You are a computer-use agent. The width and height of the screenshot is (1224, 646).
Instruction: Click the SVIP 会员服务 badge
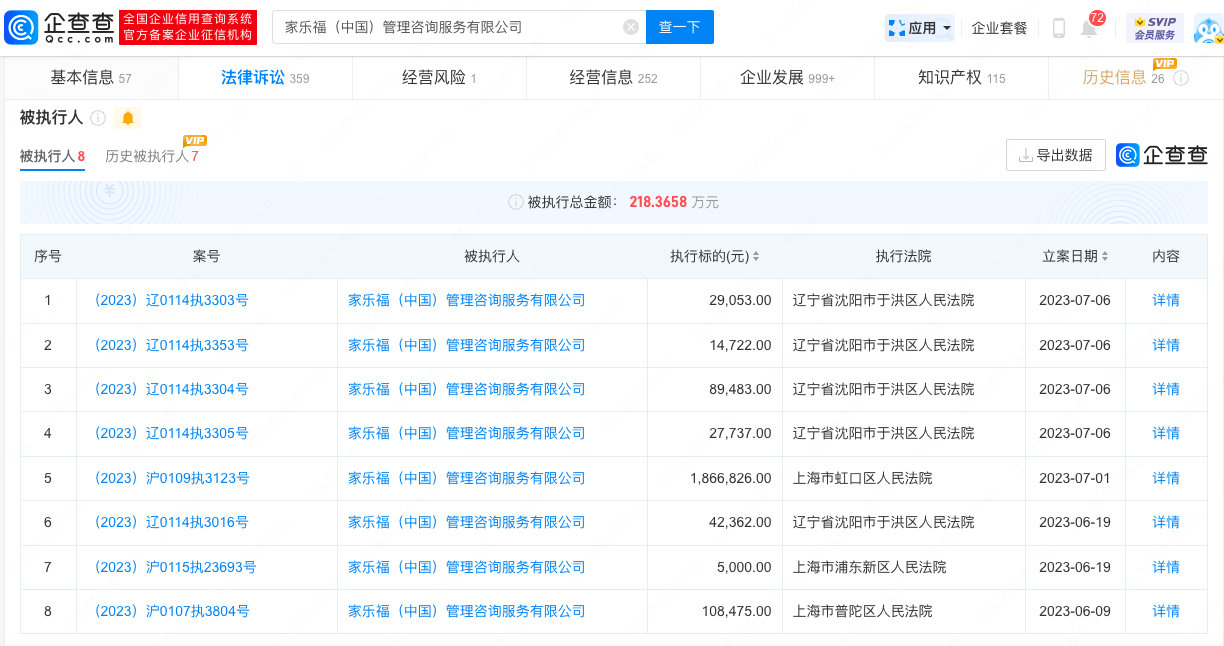coord(1154,28)
